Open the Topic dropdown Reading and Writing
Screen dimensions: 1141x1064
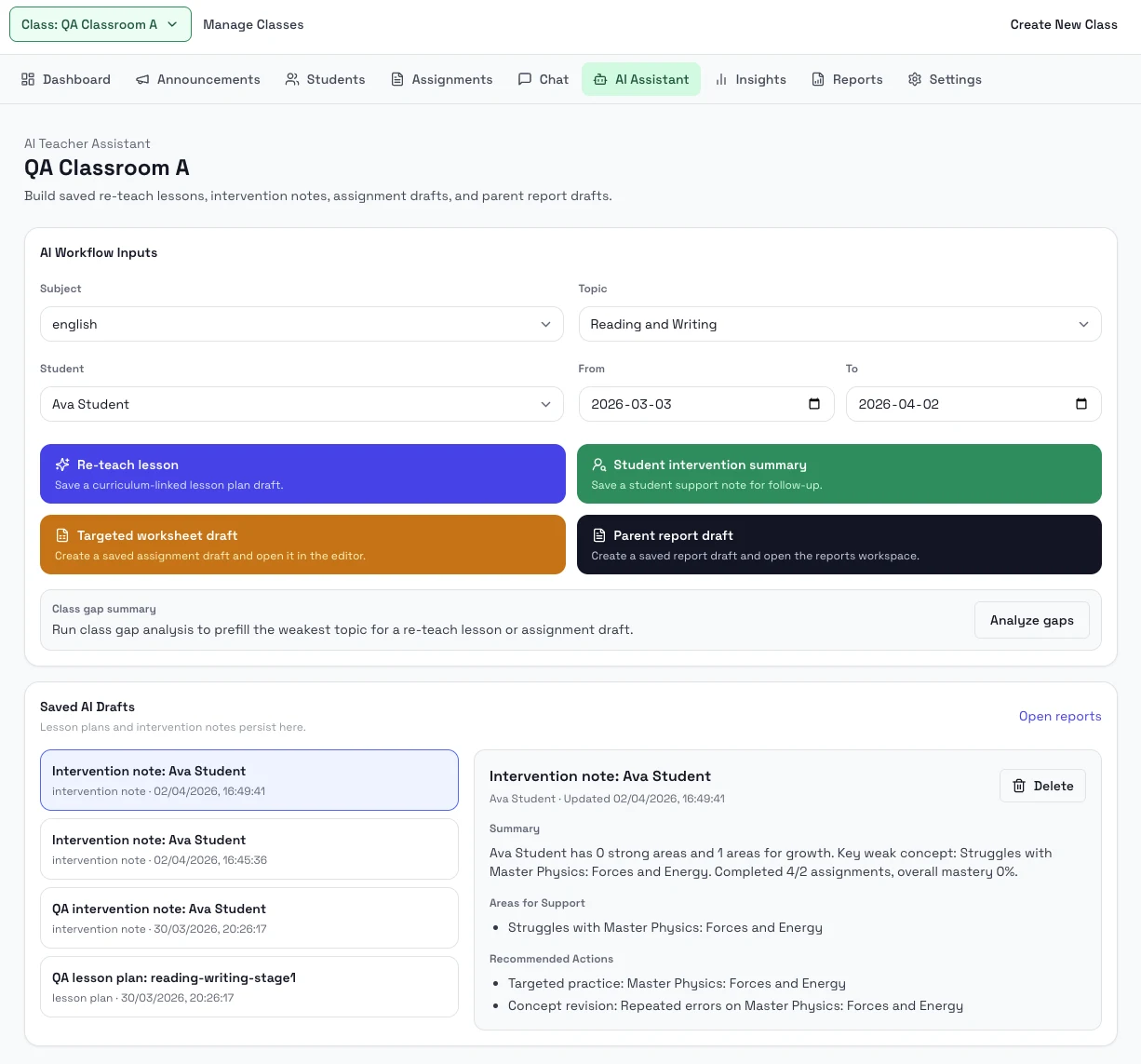coord(839,324)
